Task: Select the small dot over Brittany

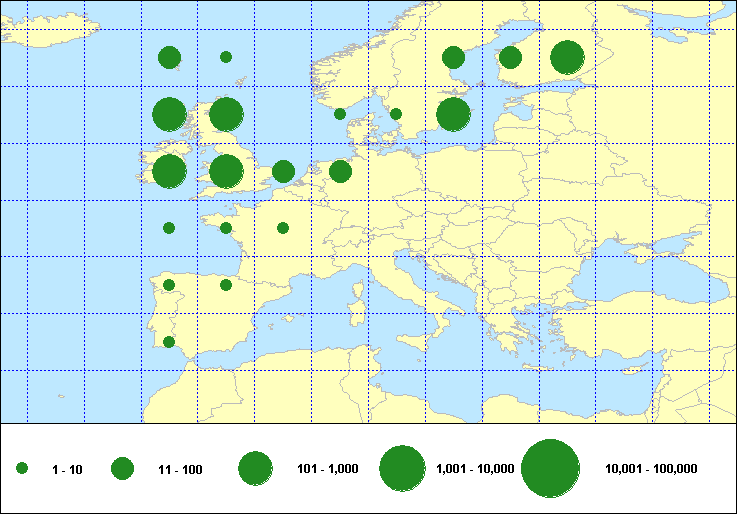Action: [226, 228]
